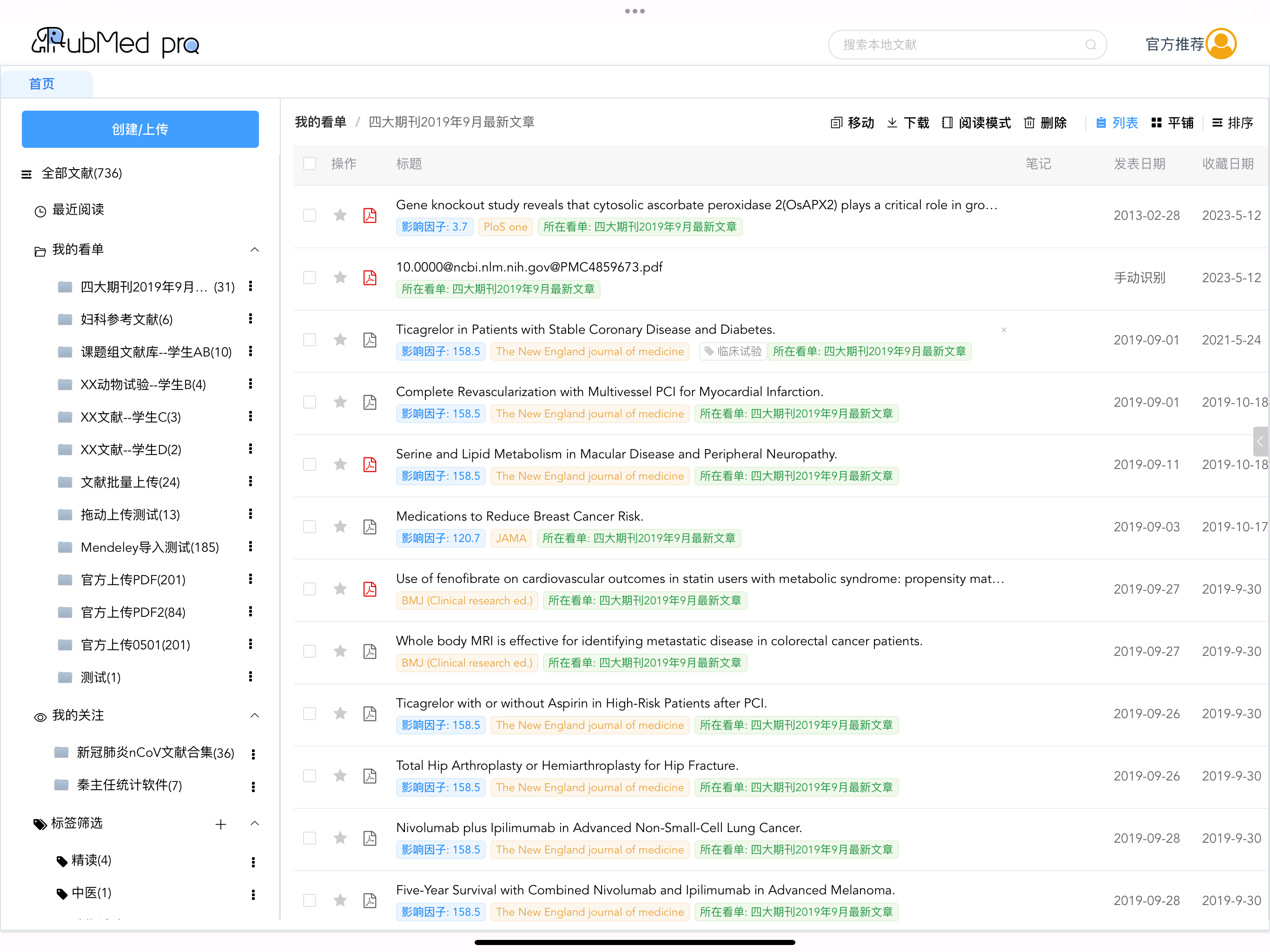Viewport: 1270px width, 952px height.
Task: Click 我的看单 breadcrumb link
Action: click(x=320, y=122)
